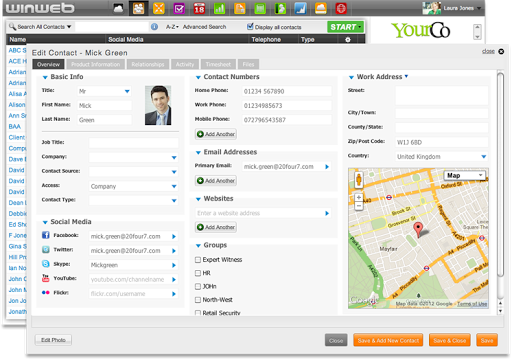Click the red globe icon in toolbar
The height and width of the screenshot is (360, 512).
(x=341, y=8)
